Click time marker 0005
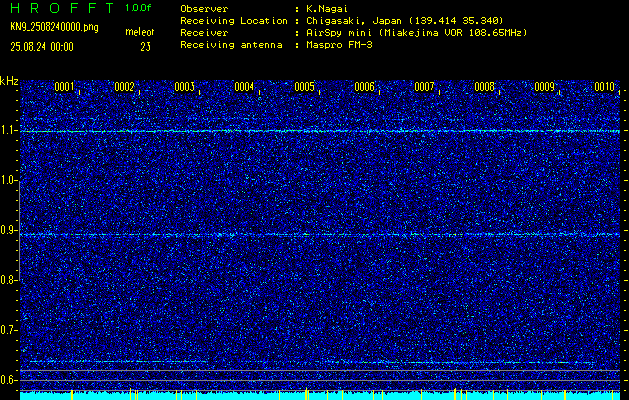This screenshot has height=400, width=629. 304,87
